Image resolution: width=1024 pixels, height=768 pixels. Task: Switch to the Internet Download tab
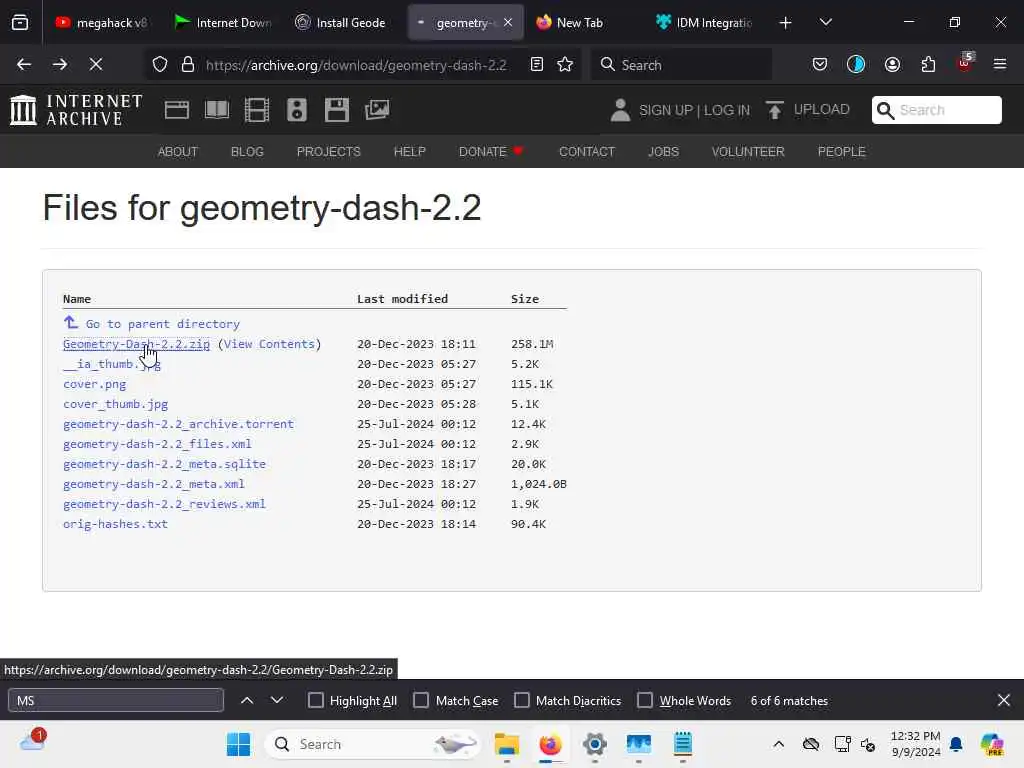tap(223, 23)
